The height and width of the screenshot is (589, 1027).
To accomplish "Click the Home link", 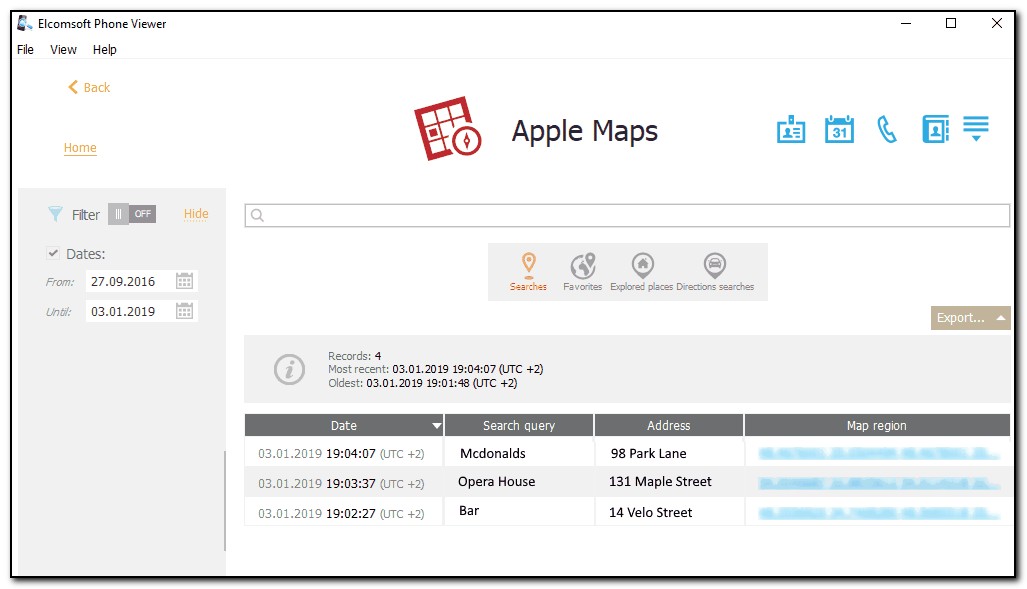I will click(80, 148).
